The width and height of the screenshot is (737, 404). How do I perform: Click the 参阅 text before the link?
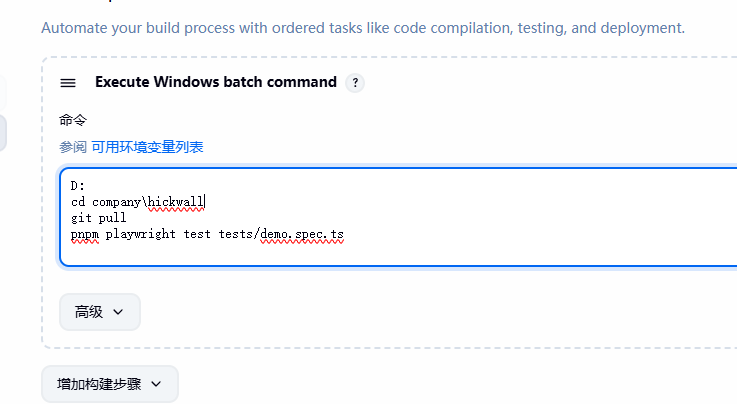tap(72, 147)
